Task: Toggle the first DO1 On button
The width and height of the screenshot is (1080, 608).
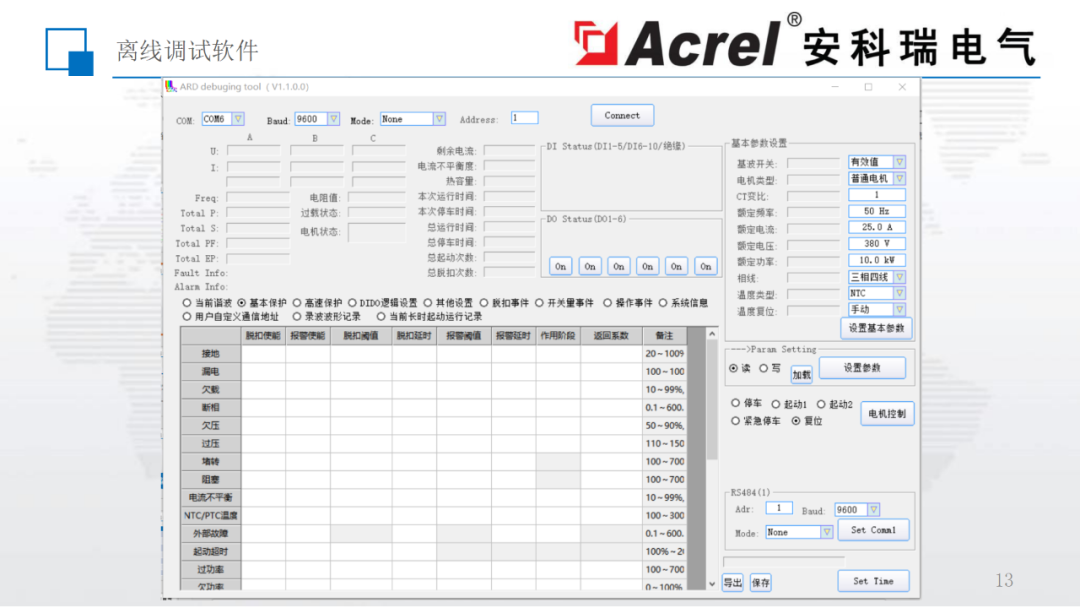Action: point(560,266)
